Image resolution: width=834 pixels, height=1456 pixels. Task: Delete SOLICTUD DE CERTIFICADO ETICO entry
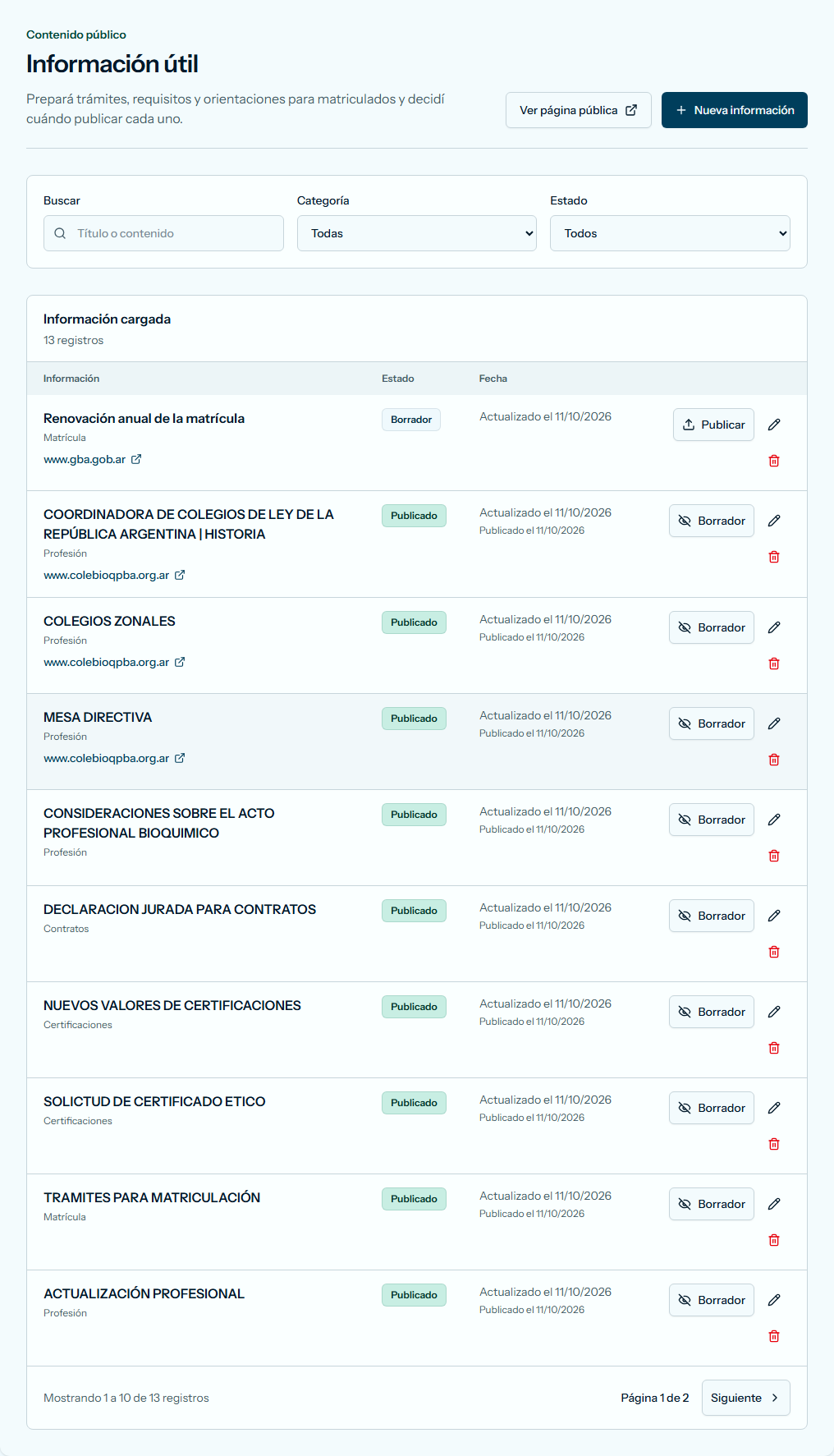[774, 1144]
